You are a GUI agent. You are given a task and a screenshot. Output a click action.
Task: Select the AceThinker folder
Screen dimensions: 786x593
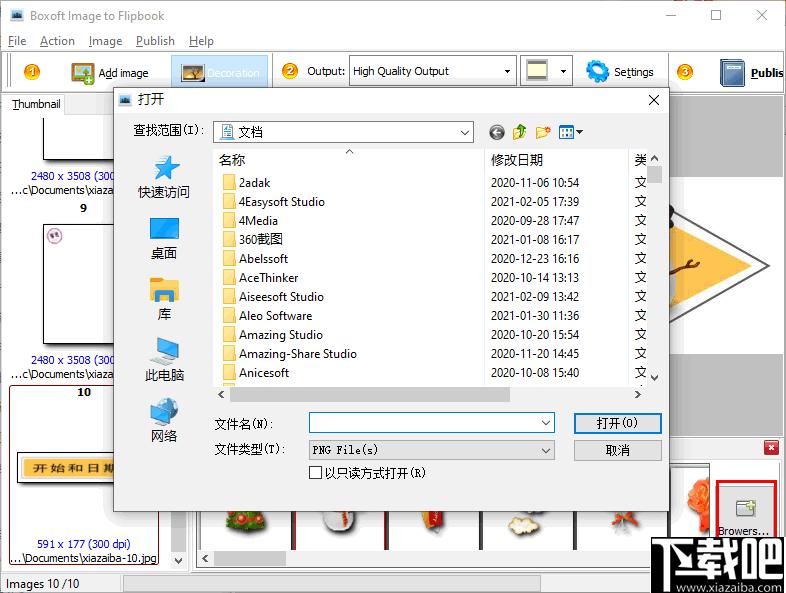[261, 278]
